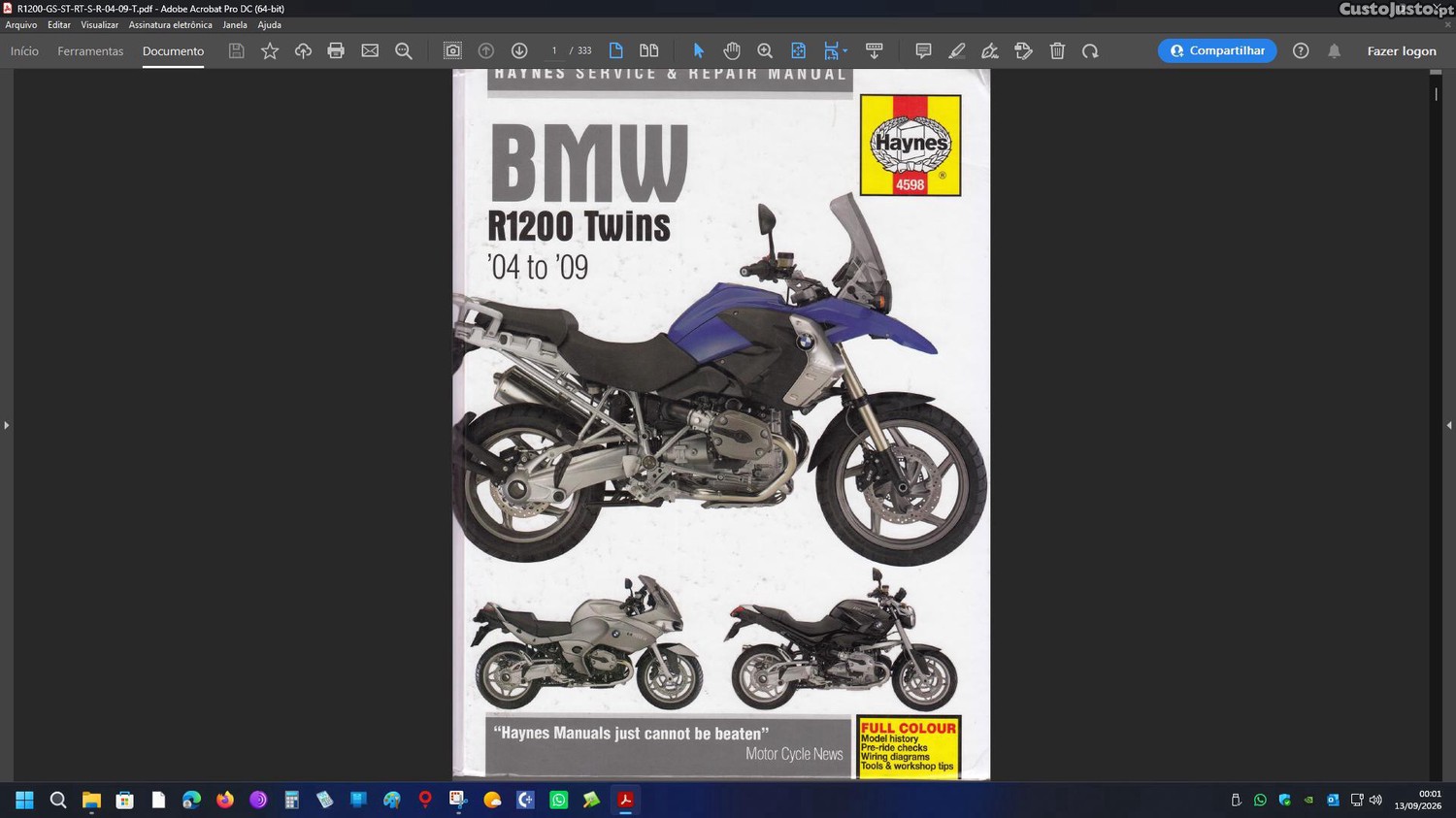Switch to the Ferramentas tab
1456x818 pixels.
[x=90, y=50]
